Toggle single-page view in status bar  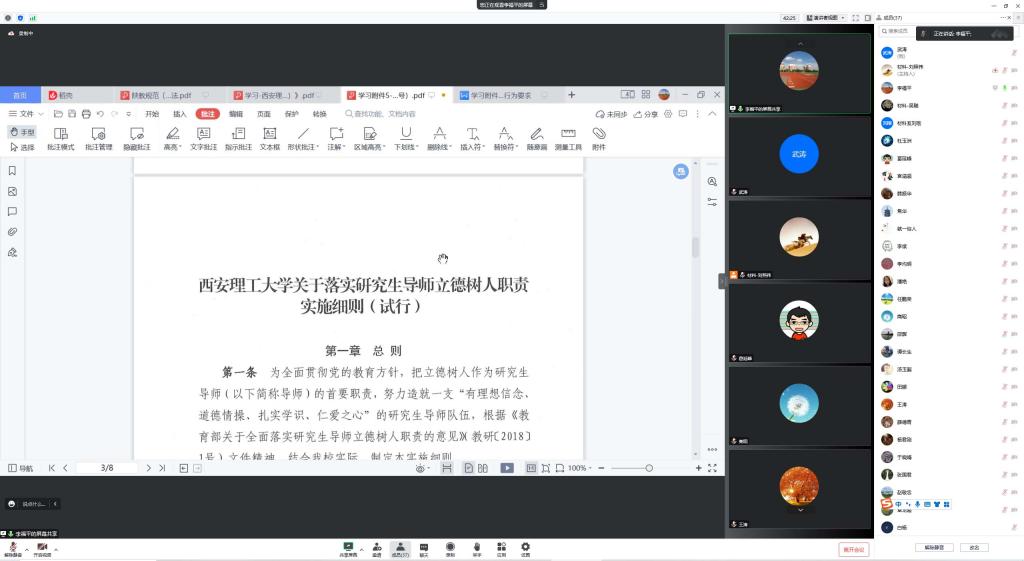[x=468, y=468]
